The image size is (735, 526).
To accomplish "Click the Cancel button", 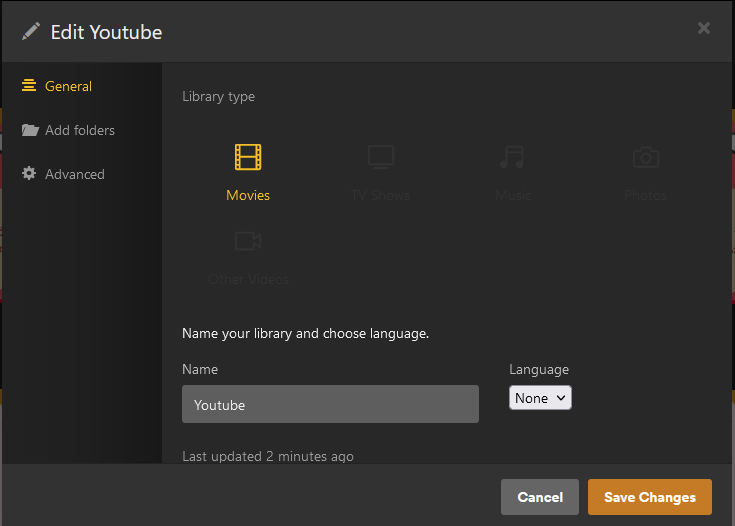I will pos(540,497).
